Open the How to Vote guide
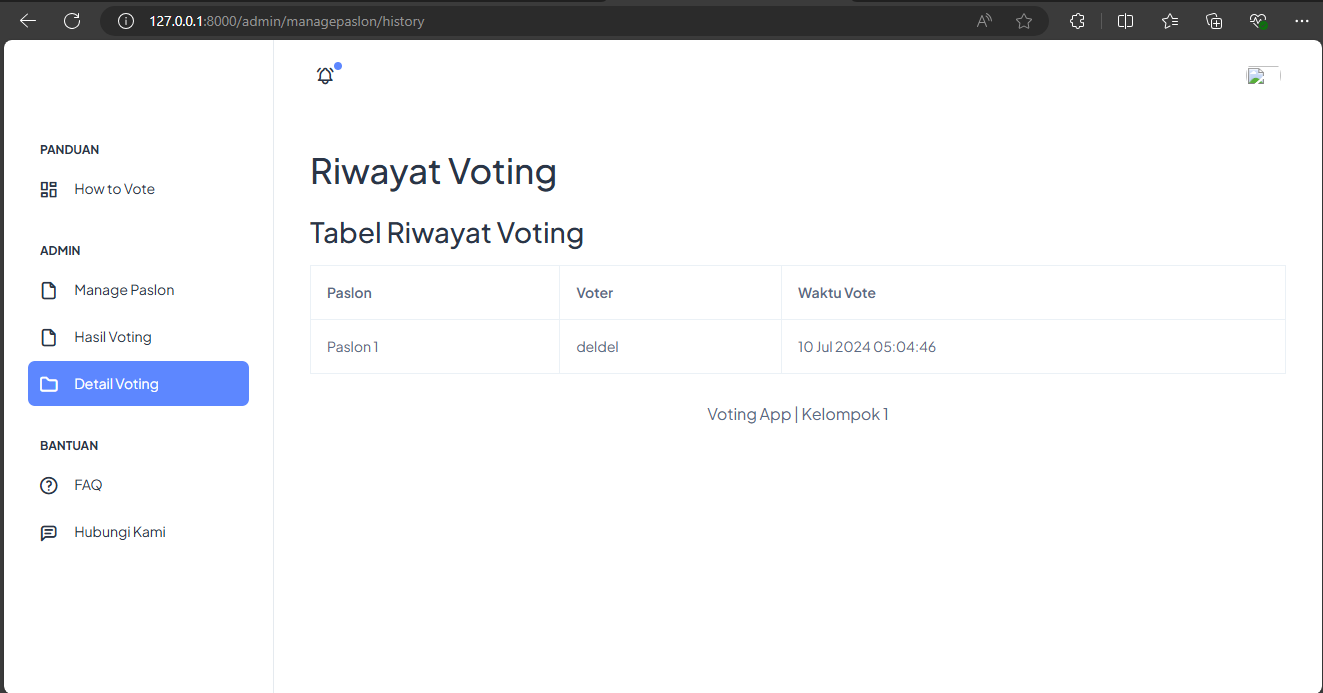1323x693 pixels. click(114, 189)
